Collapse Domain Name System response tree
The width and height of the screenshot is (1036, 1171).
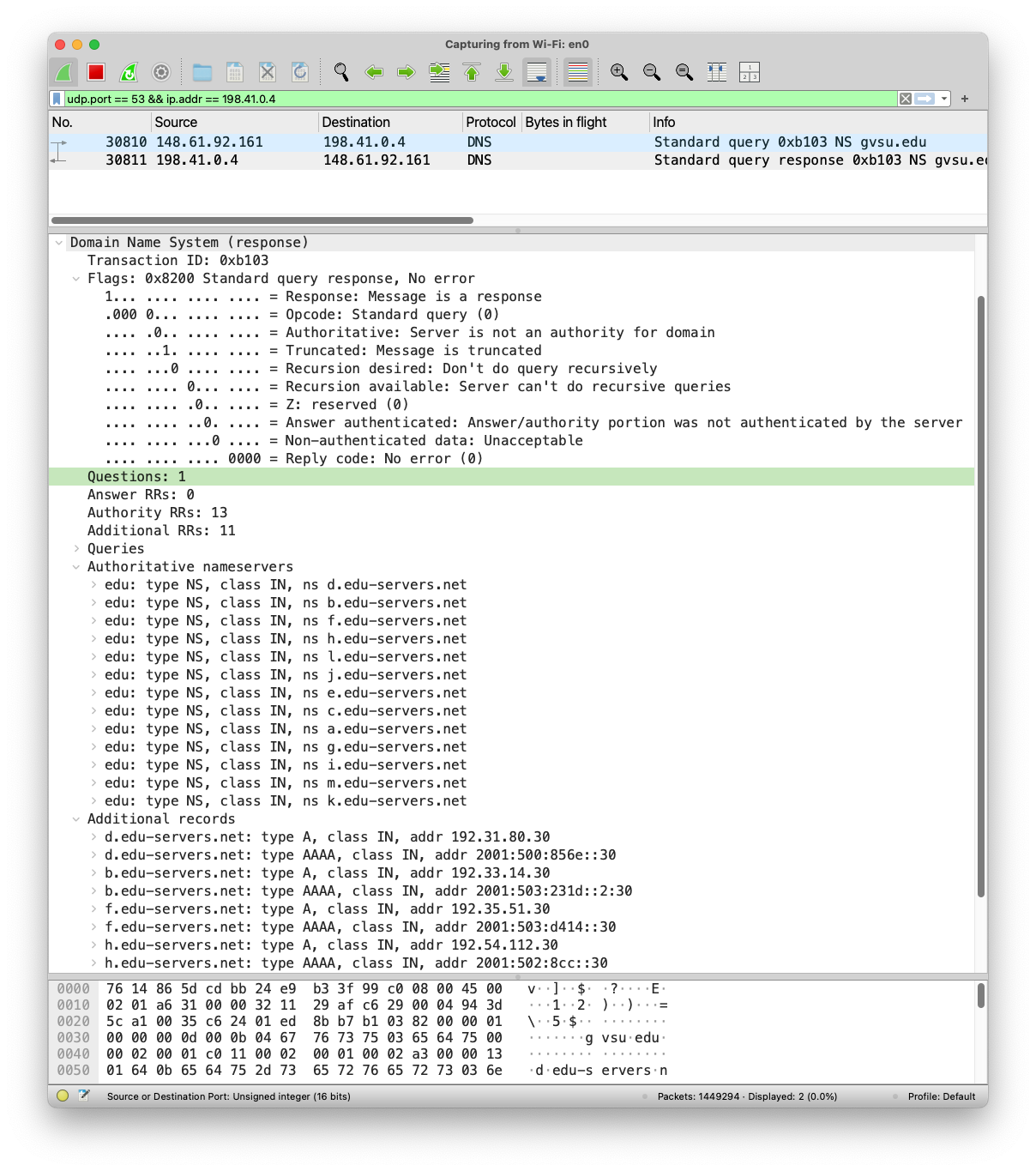[x=59, y=243]
